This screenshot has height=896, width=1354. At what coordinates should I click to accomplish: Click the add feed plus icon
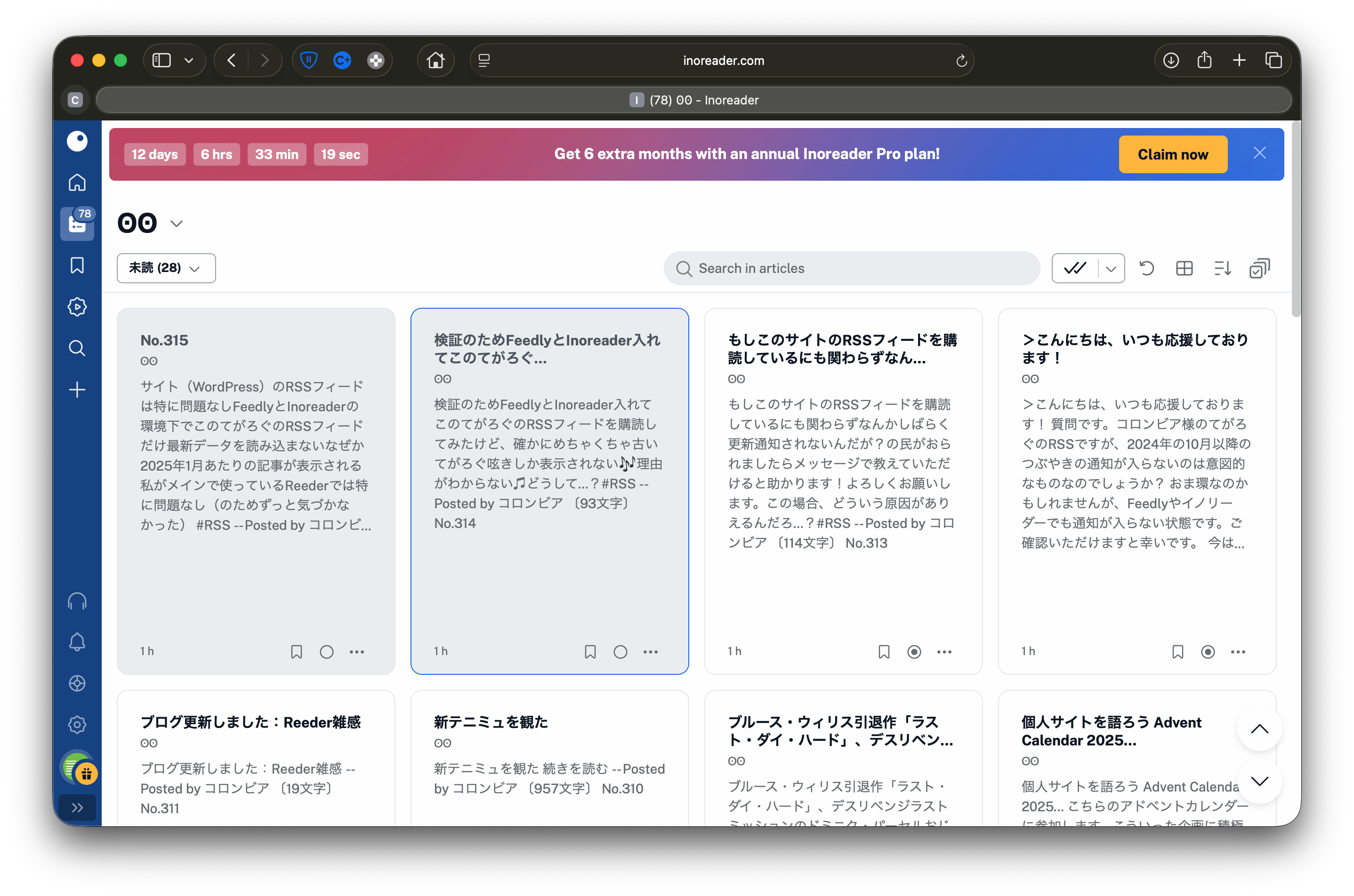click(x=77, y=390)
